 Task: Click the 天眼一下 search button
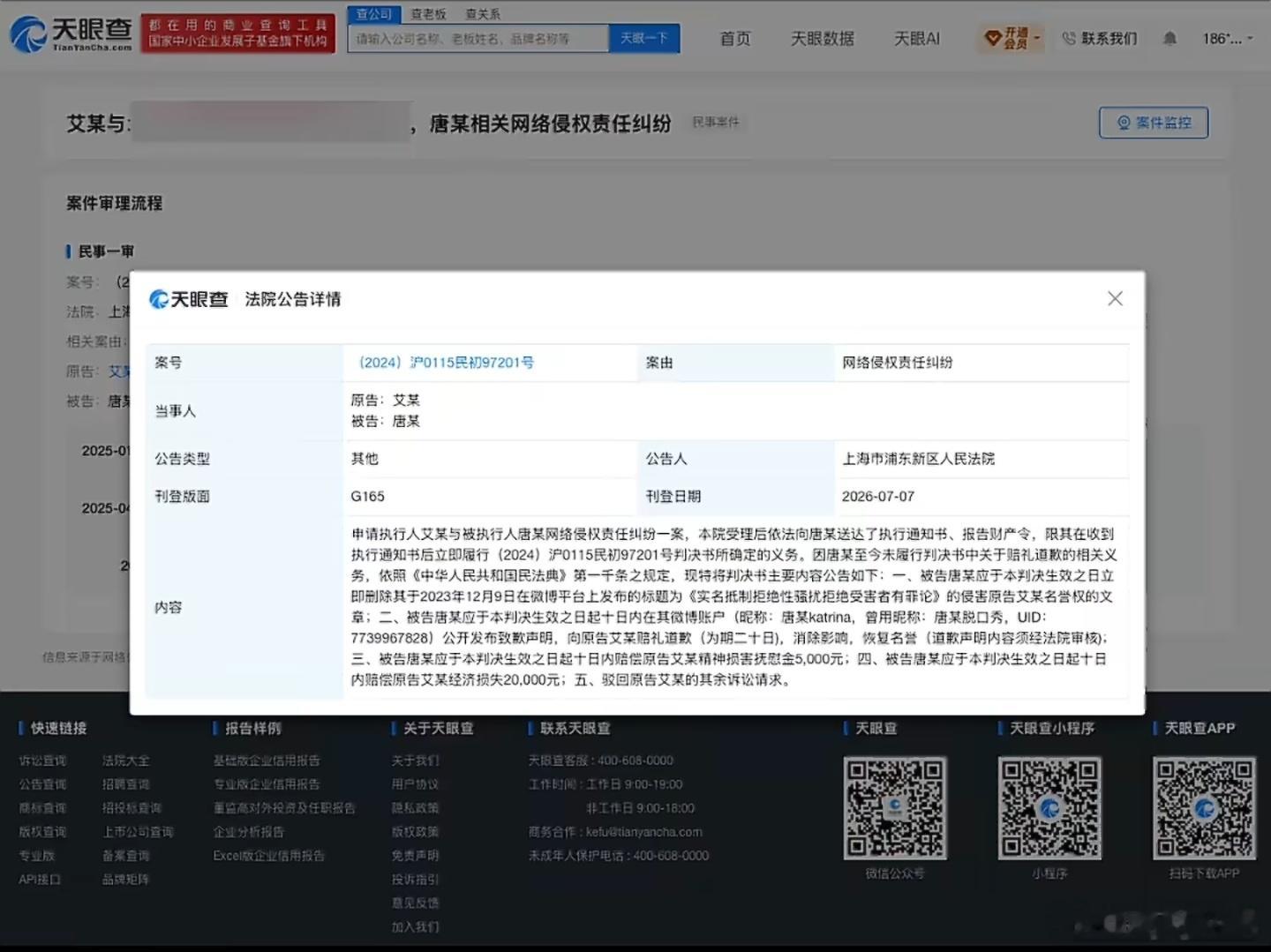pyautogui.click(x=644, y=39)
